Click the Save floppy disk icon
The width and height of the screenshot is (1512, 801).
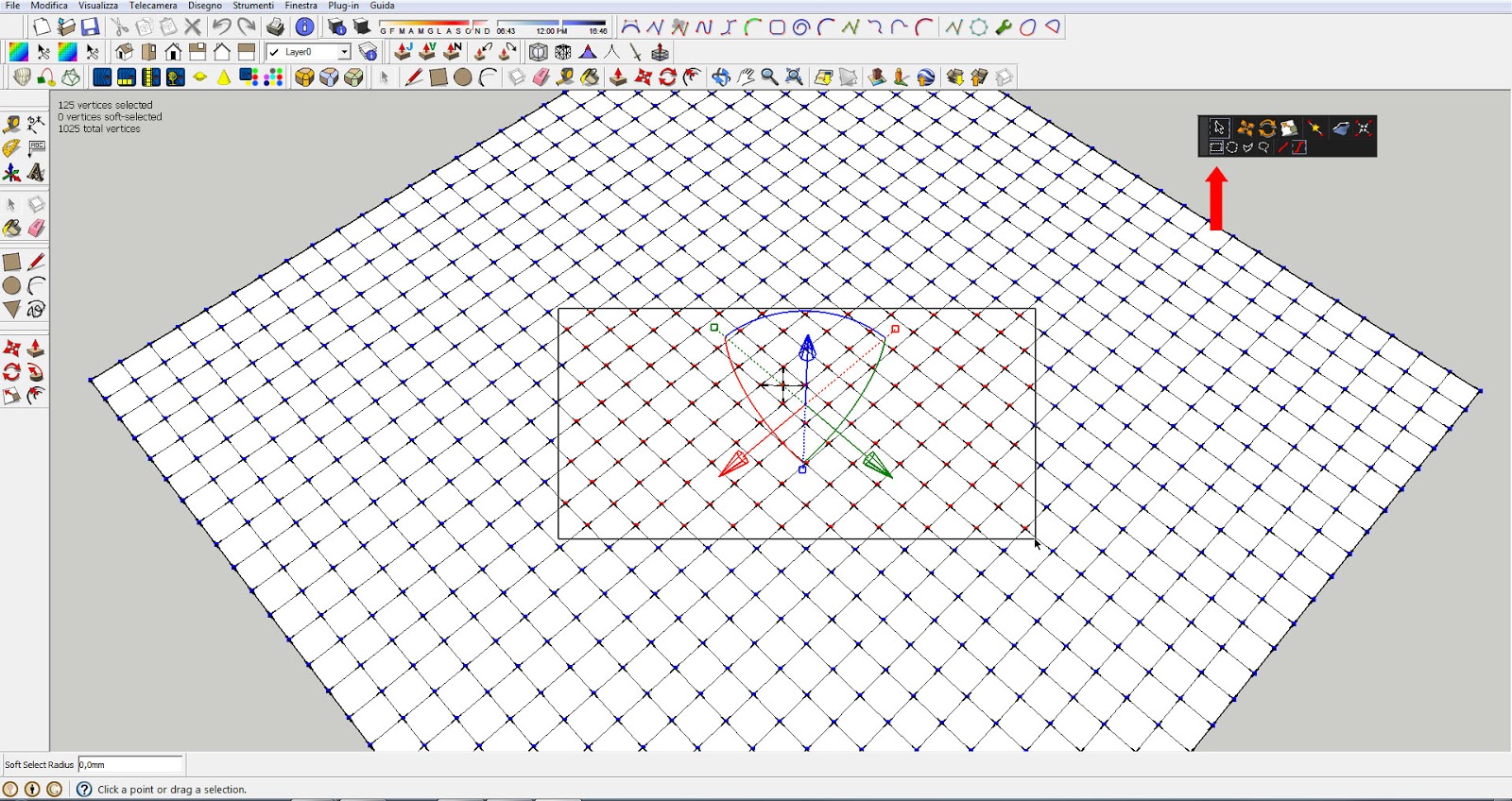(x=90, y=27)
